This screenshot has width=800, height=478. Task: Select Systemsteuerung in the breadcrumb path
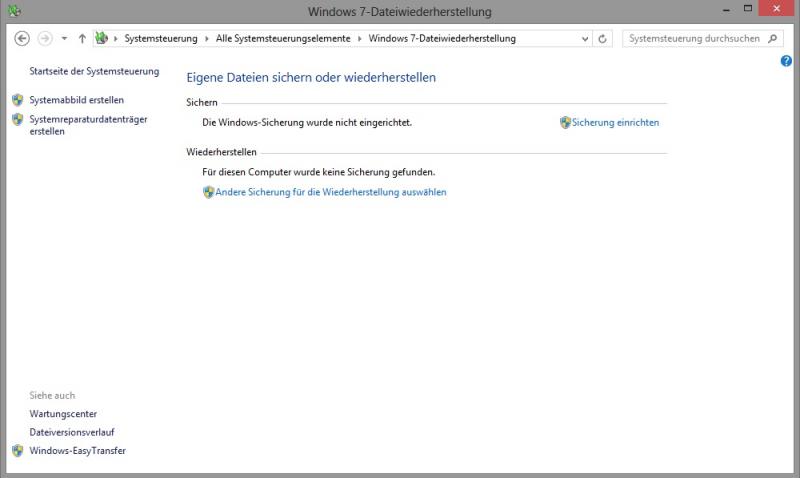click(161, 38)
